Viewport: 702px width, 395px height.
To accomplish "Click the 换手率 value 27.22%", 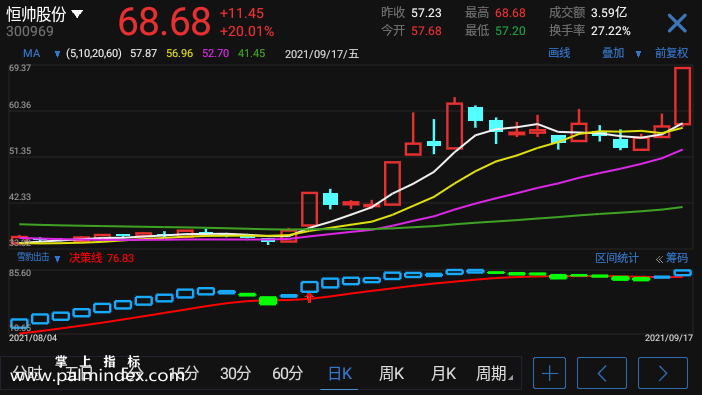I will coord(611,31).
